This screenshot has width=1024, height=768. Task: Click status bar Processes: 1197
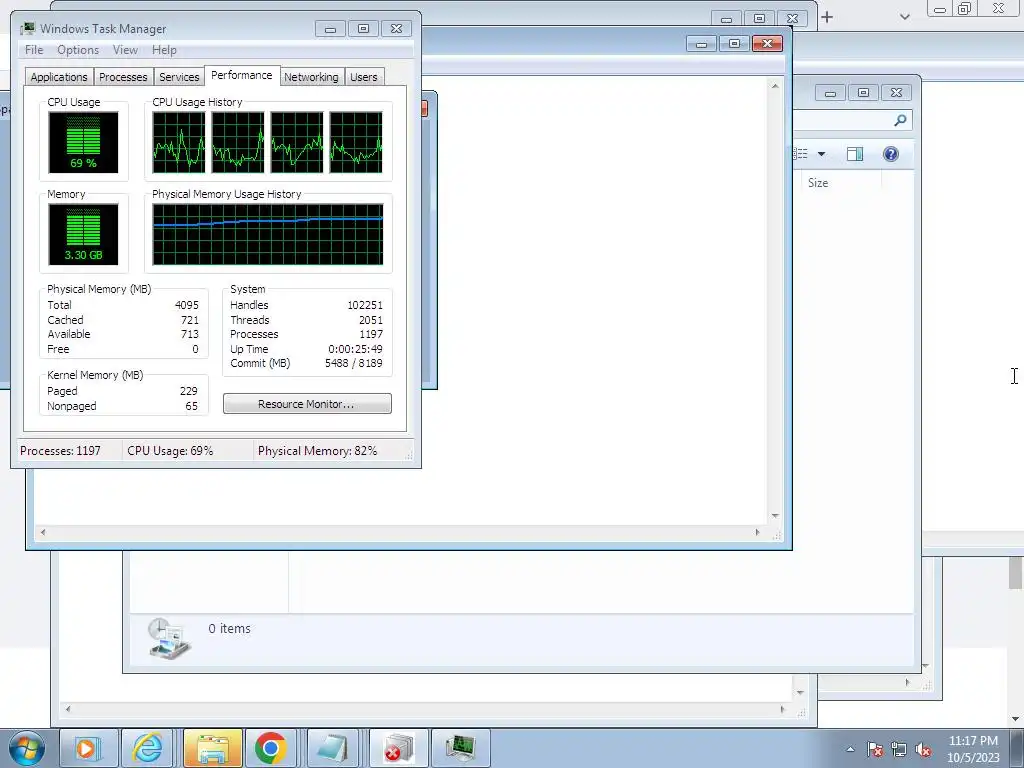[x=60, y=451]
